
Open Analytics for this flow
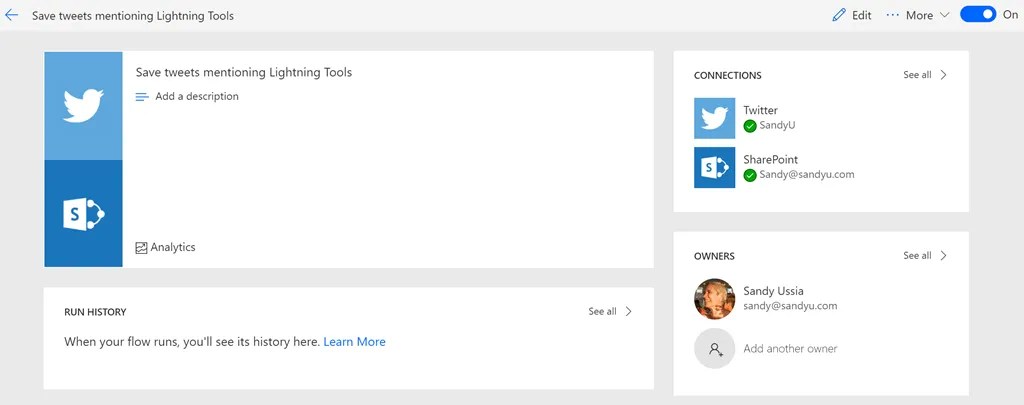172,248
